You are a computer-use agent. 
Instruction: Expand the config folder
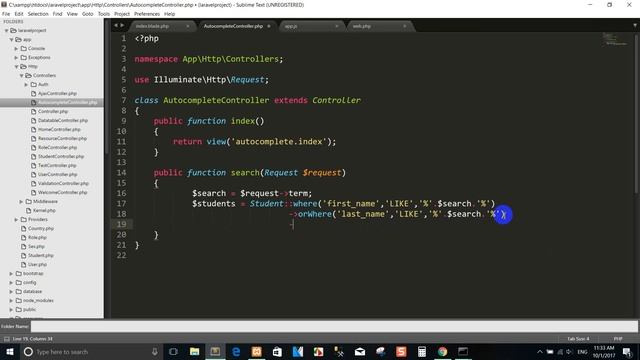pos(11,282)
